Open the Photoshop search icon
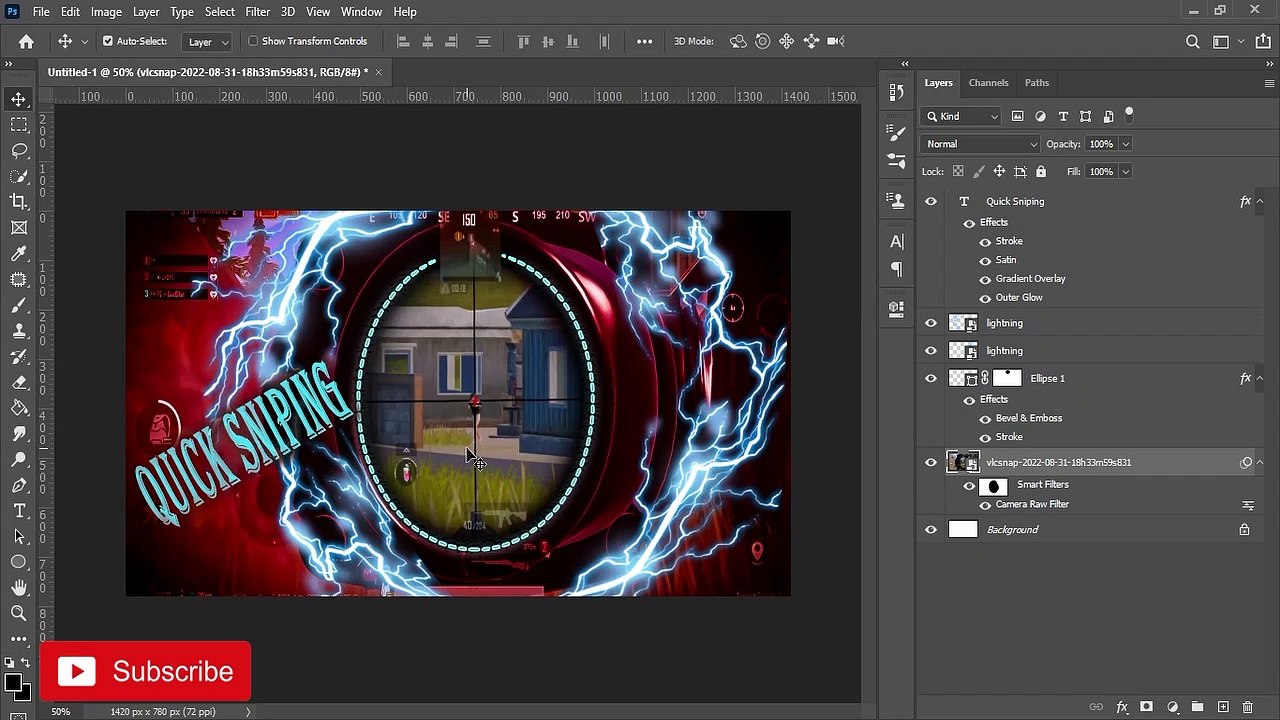This screenshot has width=1280, height=720. point(1192,41)
